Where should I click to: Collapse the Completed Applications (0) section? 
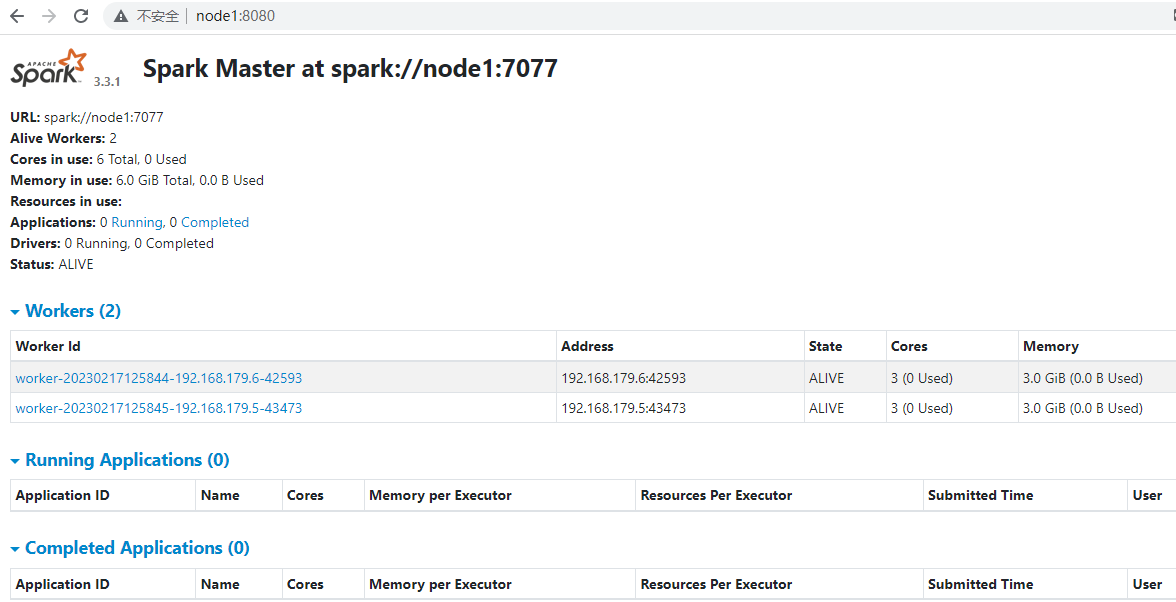(x=130, y=548)
